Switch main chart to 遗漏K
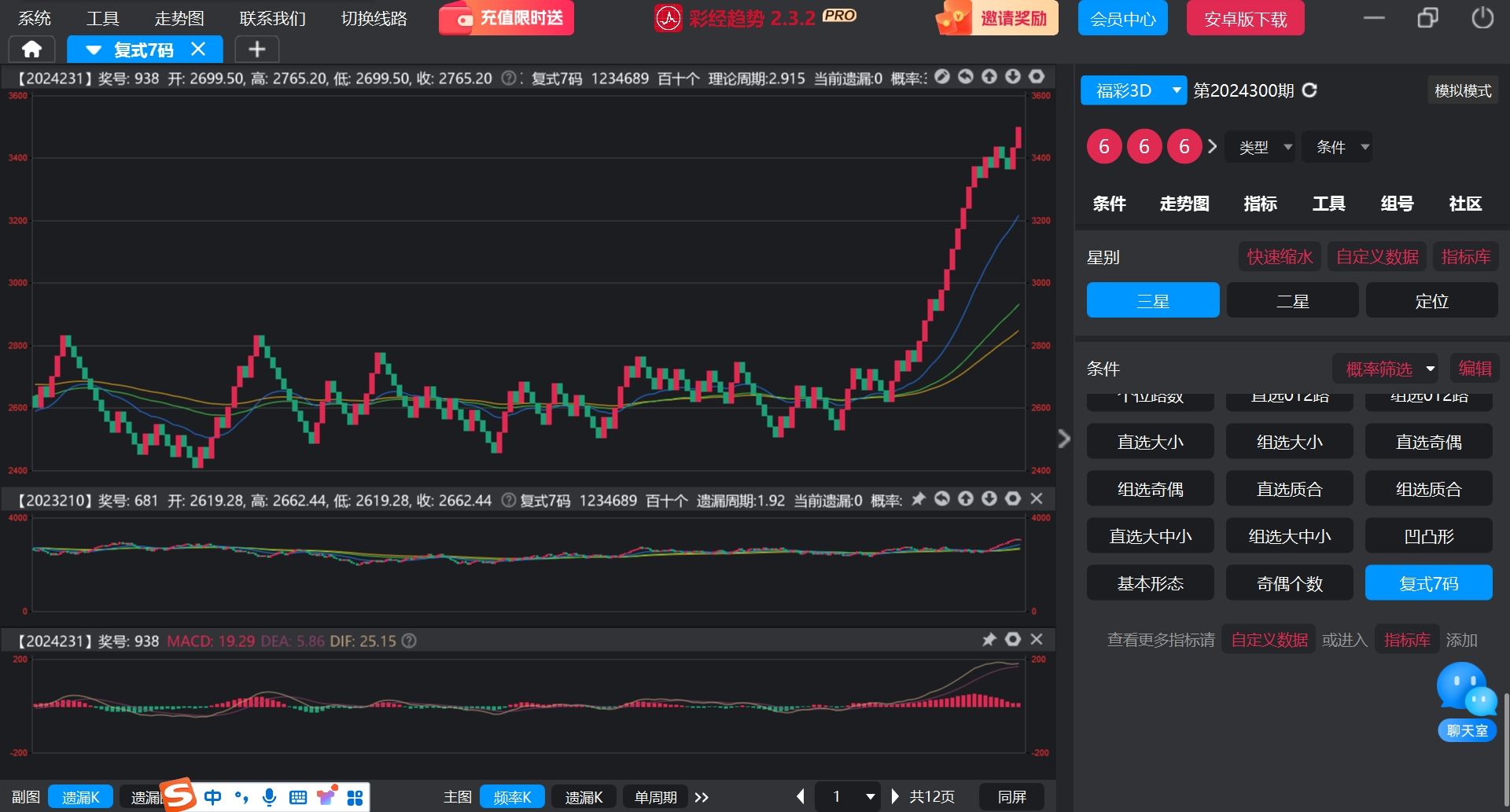This screenshot has width=1510, height=812. pos(584,797)
